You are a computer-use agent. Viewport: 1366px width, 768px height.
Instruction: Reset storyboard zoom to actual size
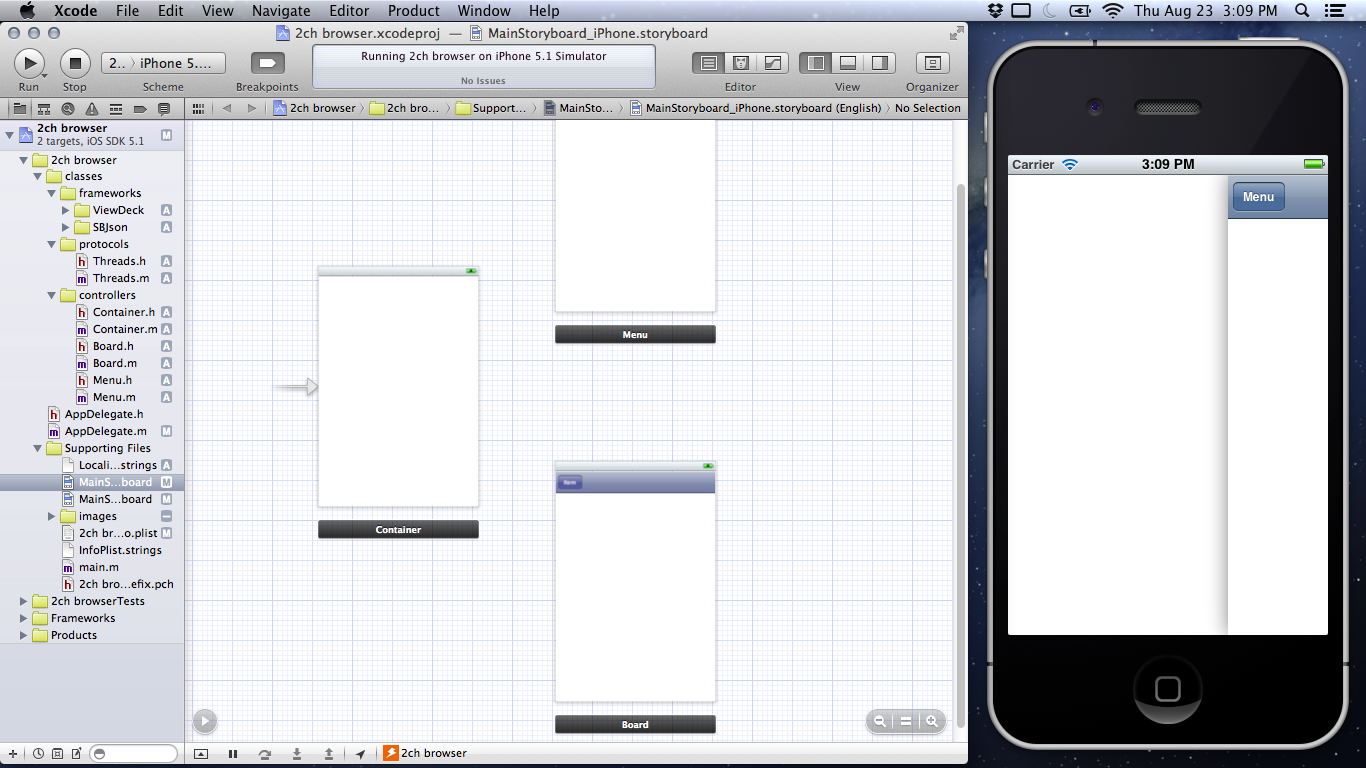pyautogui.click(x=906, y=721)
